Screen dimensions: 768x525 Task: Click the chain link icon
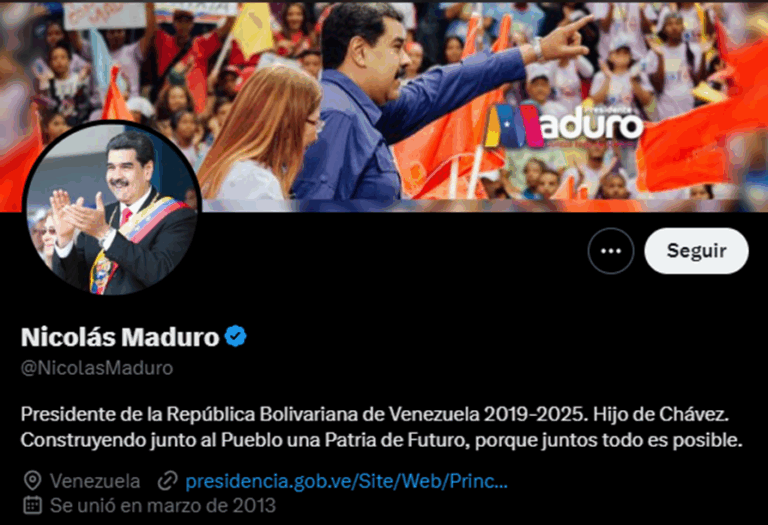(x=168, y=481)
